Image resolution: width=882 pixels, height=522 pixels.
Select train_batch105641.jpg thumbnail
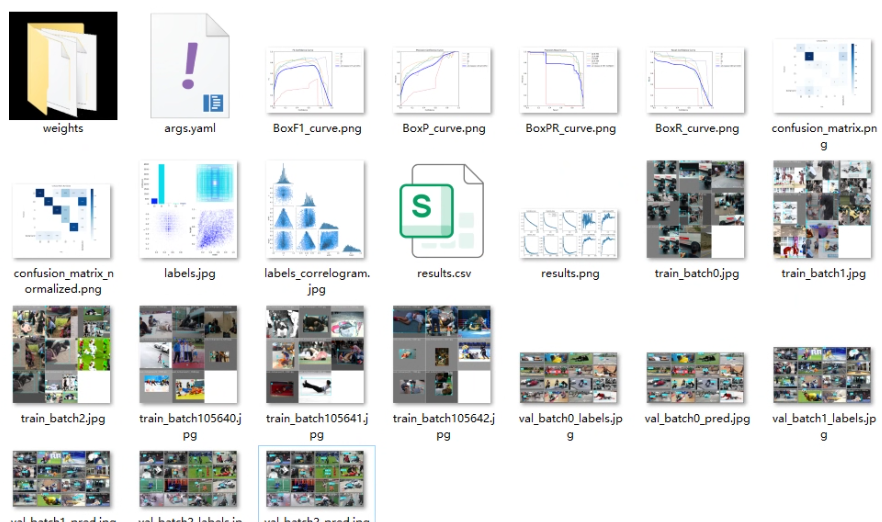pos(315,354)
